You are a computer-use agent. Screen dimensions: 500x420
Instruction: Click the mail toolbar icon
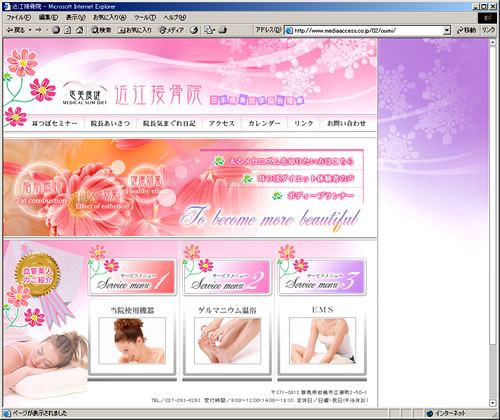210,30
